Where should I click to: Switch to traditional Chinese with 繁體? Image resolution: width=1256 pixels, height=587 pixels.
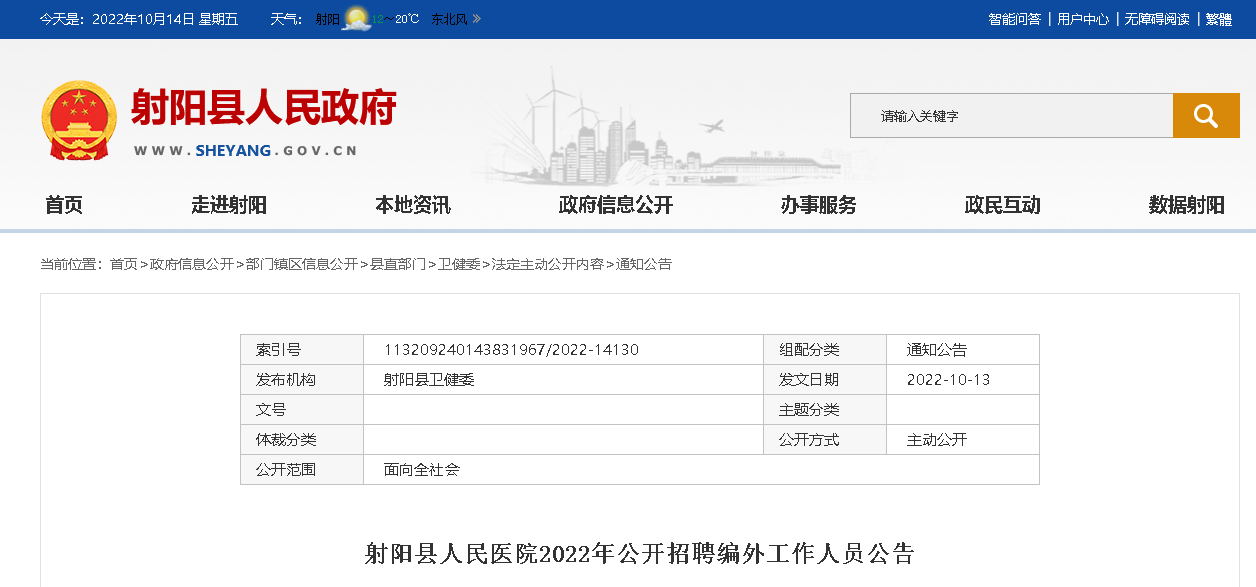[x=1218, y=19]
